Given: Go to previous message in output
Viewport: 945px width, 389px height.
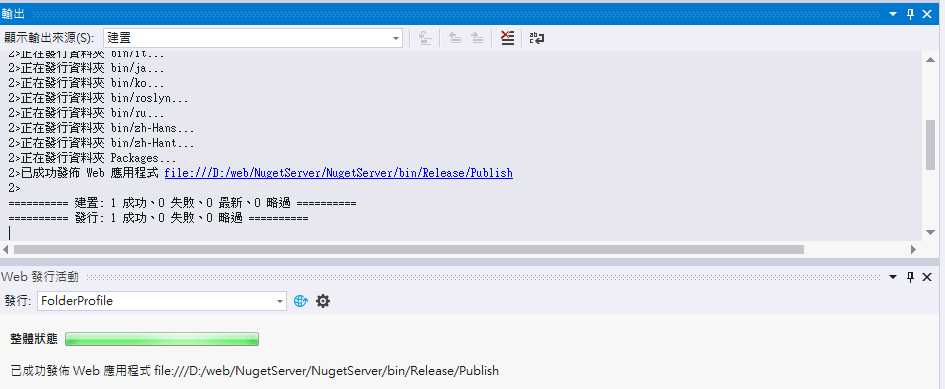Looking at the screenshot, I should tap(456, 38).
